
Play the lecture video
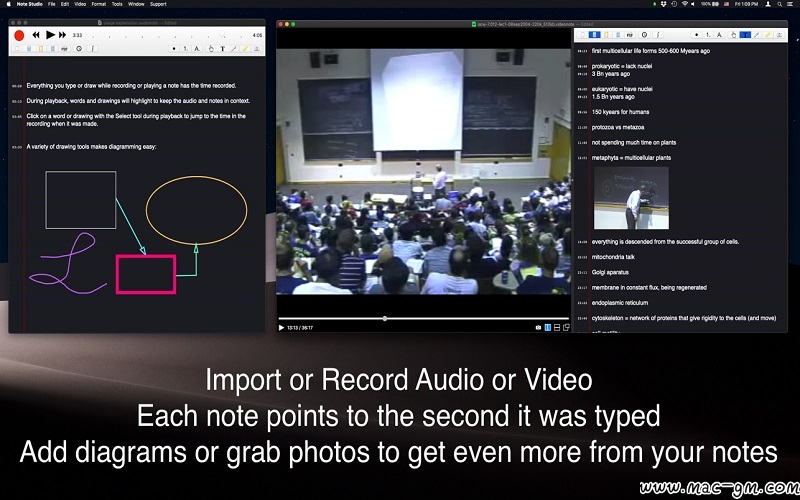coord(281,328)
